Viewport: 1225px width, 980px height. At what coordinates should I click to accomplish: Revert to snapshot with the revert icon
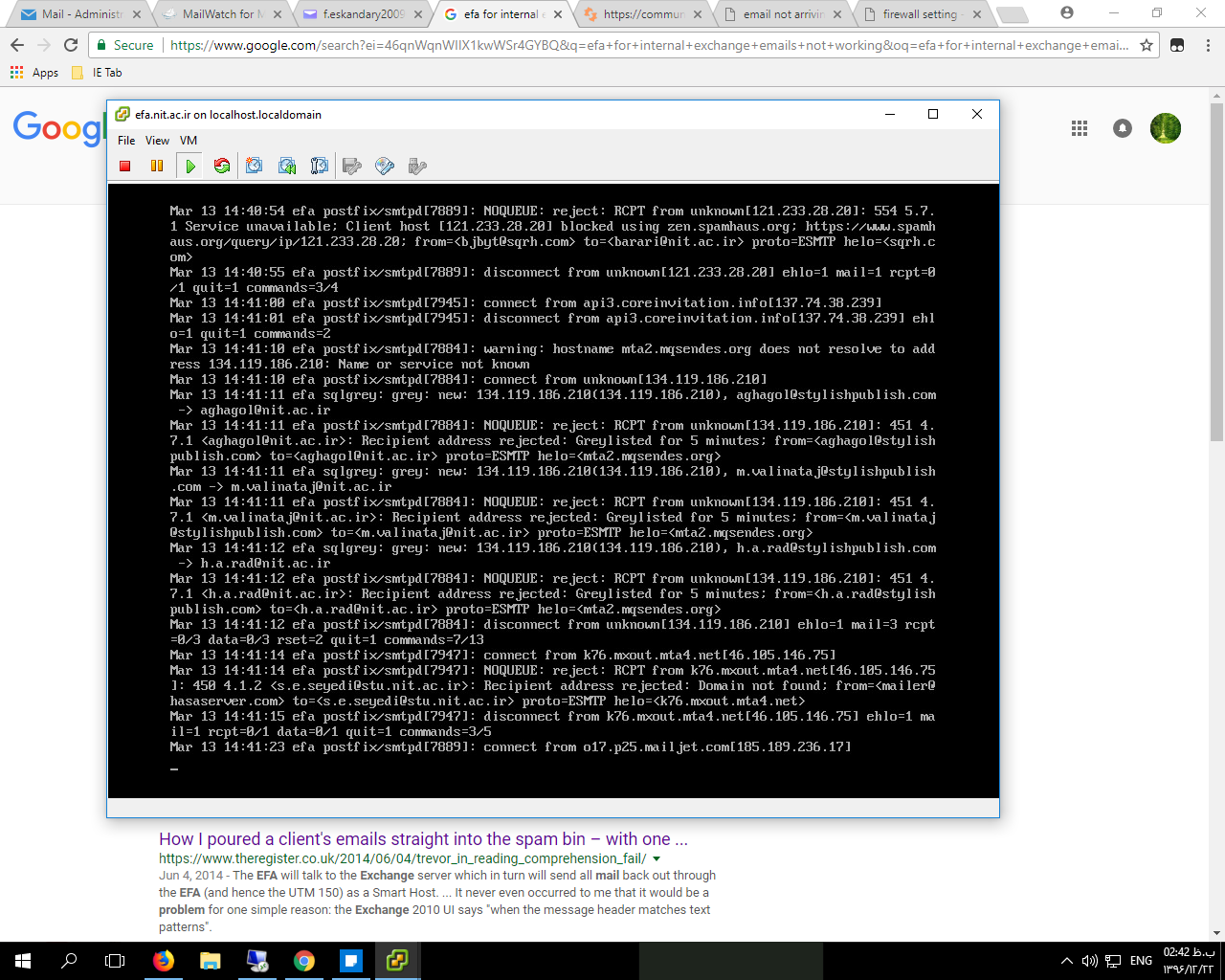click(x=286, y=166)
